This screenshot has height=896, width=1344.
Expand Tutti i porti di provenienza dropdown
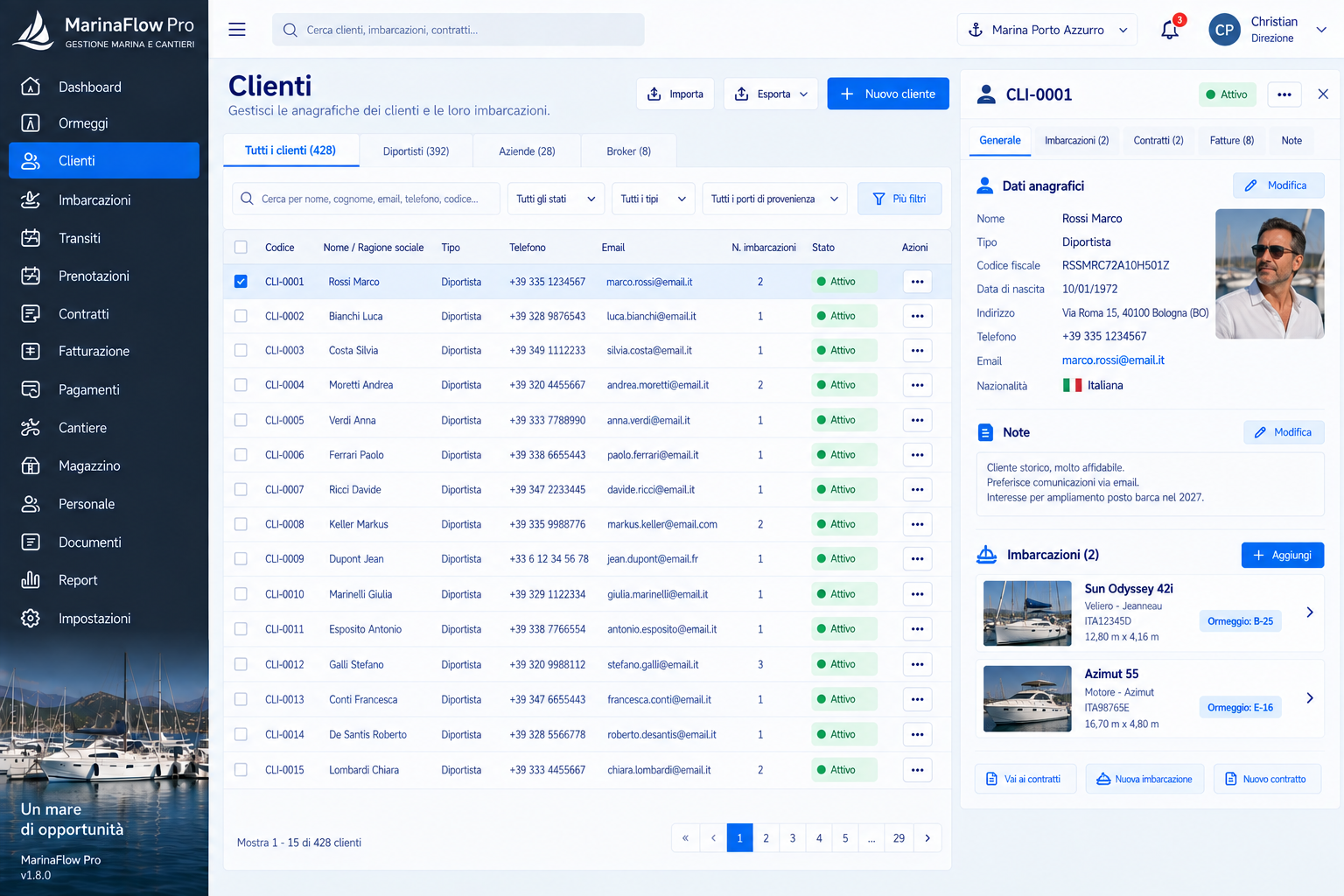pyautogui.click(x=774, y=199)
